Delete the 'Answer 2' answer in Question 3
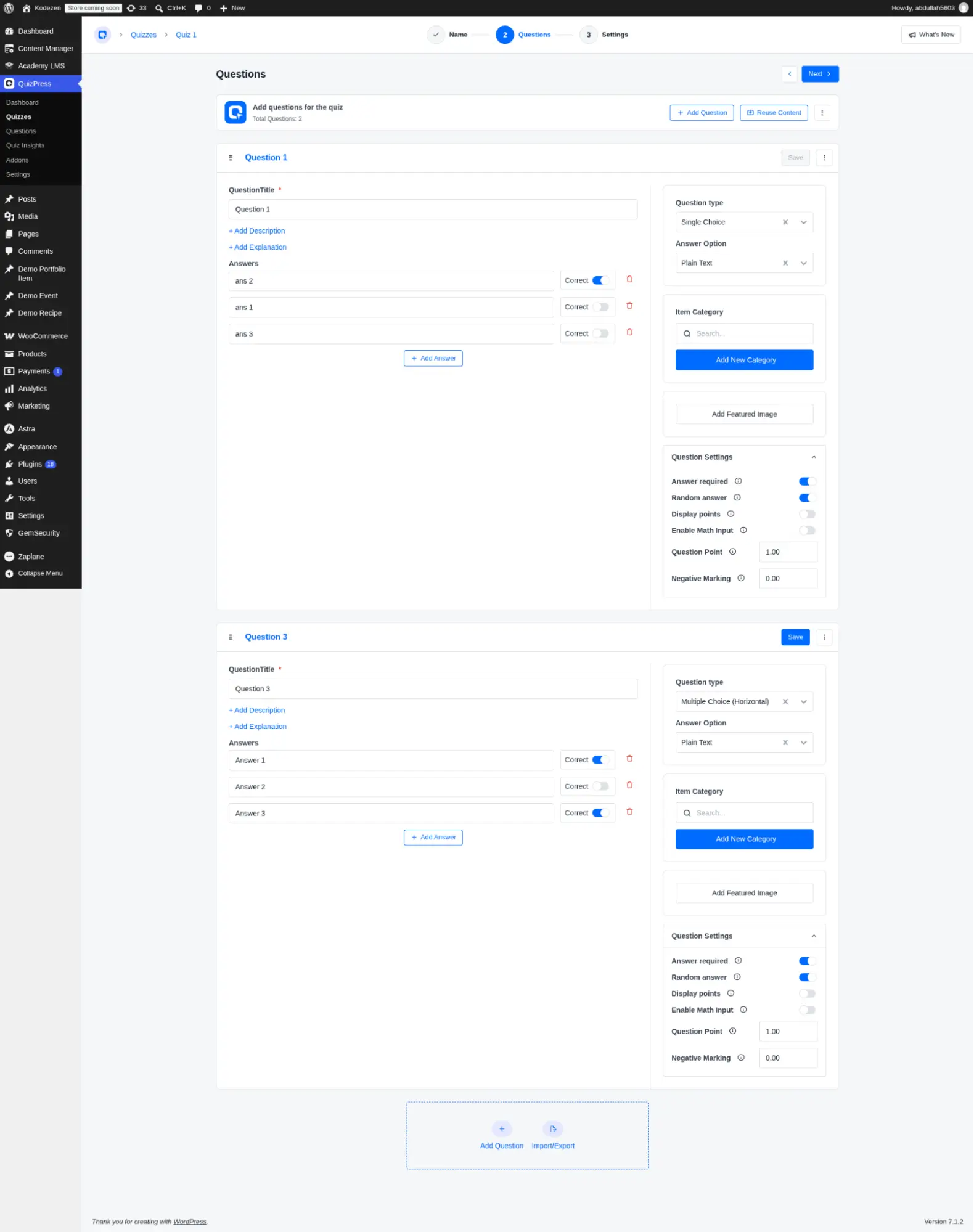974x1232 pixels. (629, 785)
